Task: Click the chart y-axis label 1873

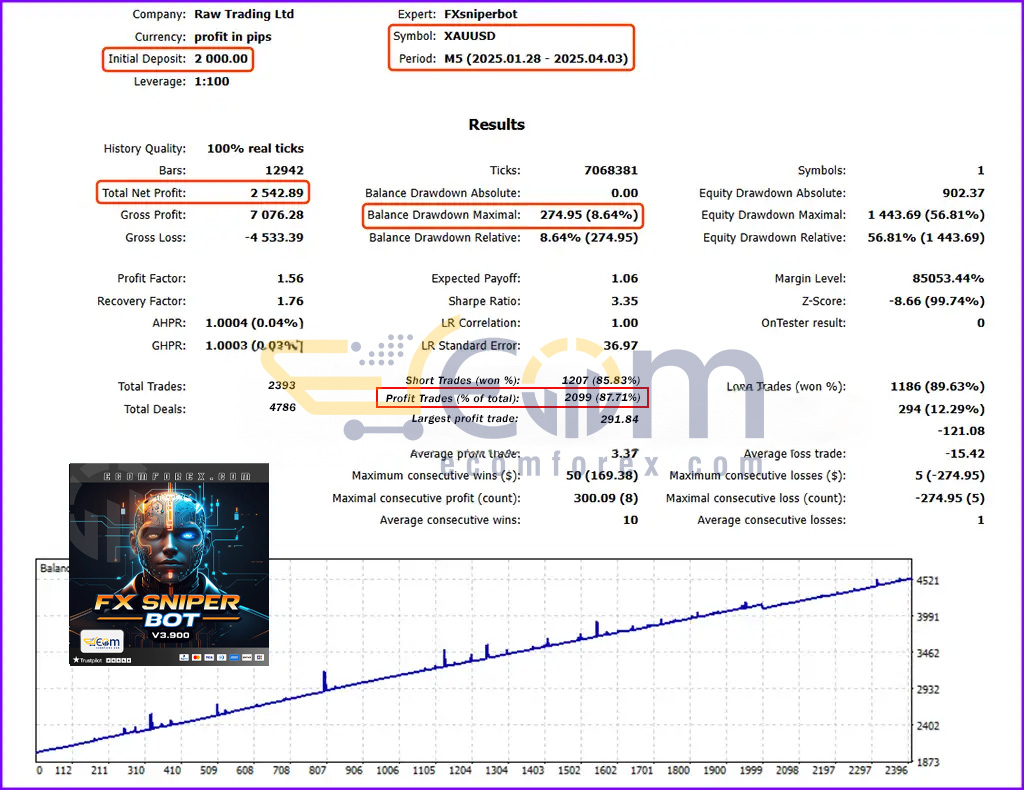Action: point(928,762)
